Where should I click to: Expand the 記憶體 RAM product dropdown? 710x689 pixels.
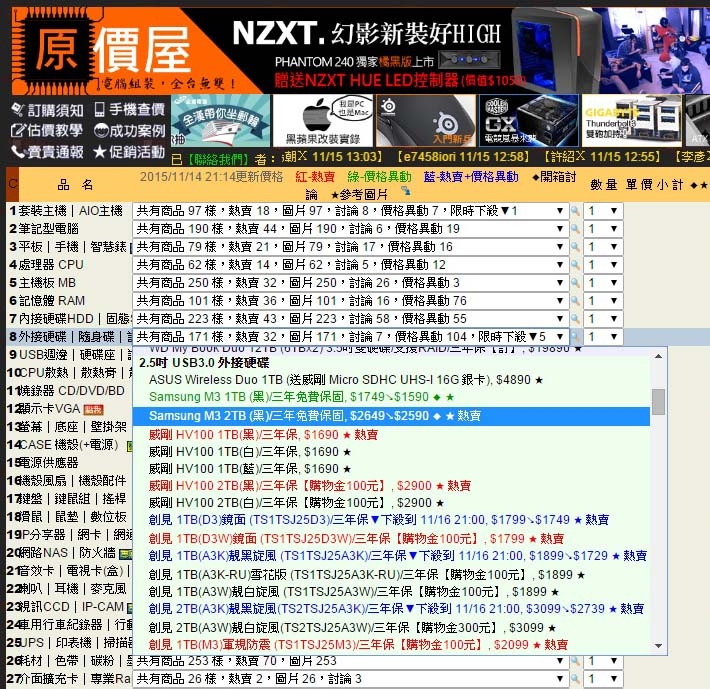coord(350,301)
